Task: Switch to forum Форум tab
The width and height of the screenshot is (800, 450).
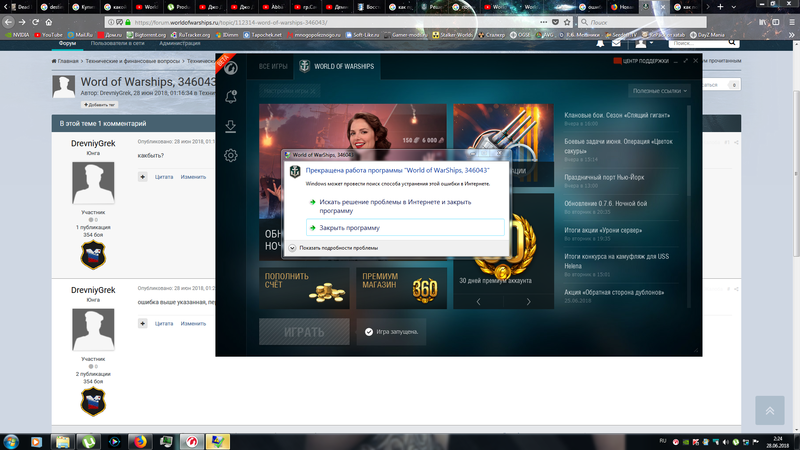Action: click(x=67, y=43)
